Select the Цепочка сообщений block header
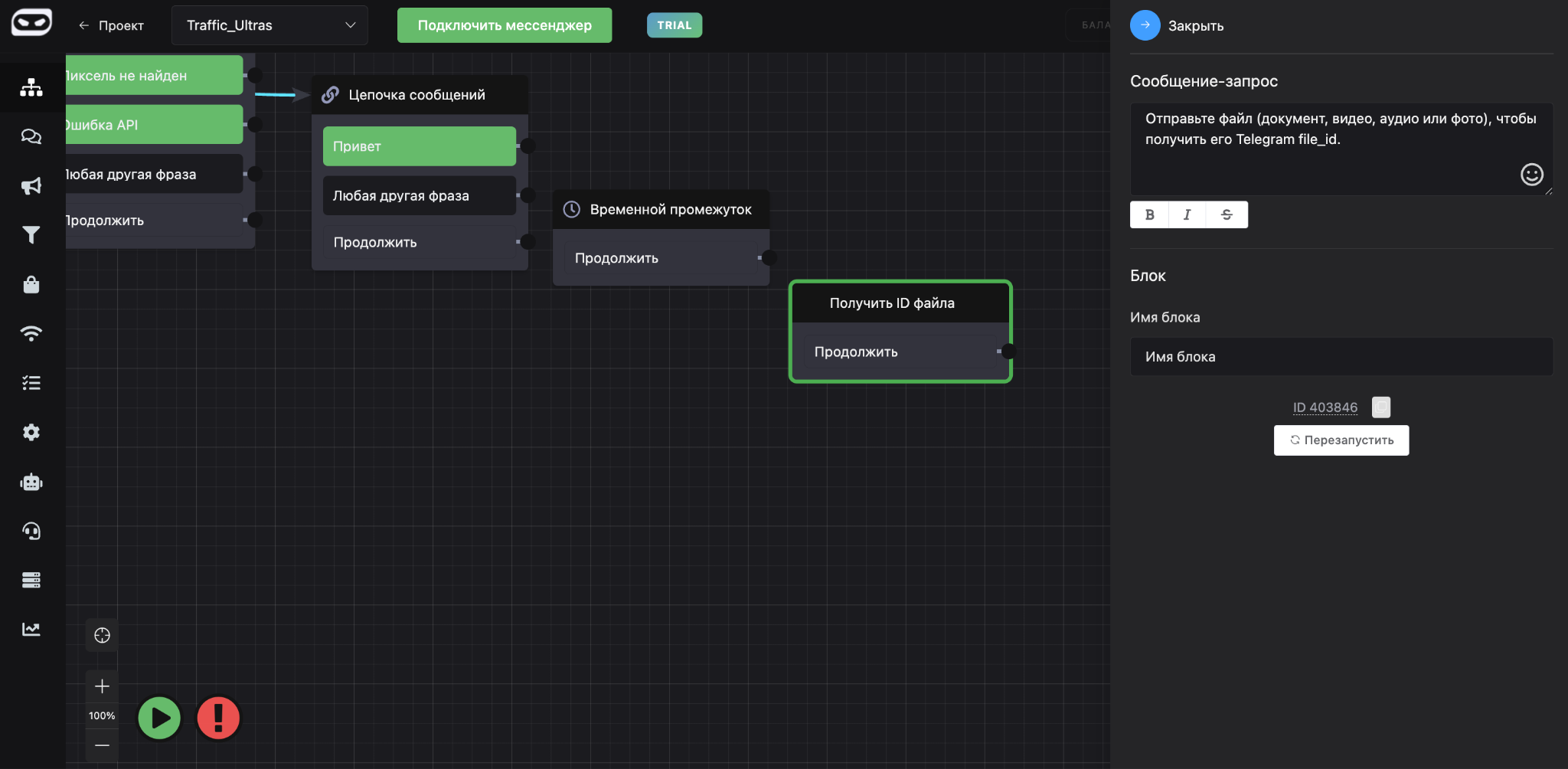 (x=420, y=95)
